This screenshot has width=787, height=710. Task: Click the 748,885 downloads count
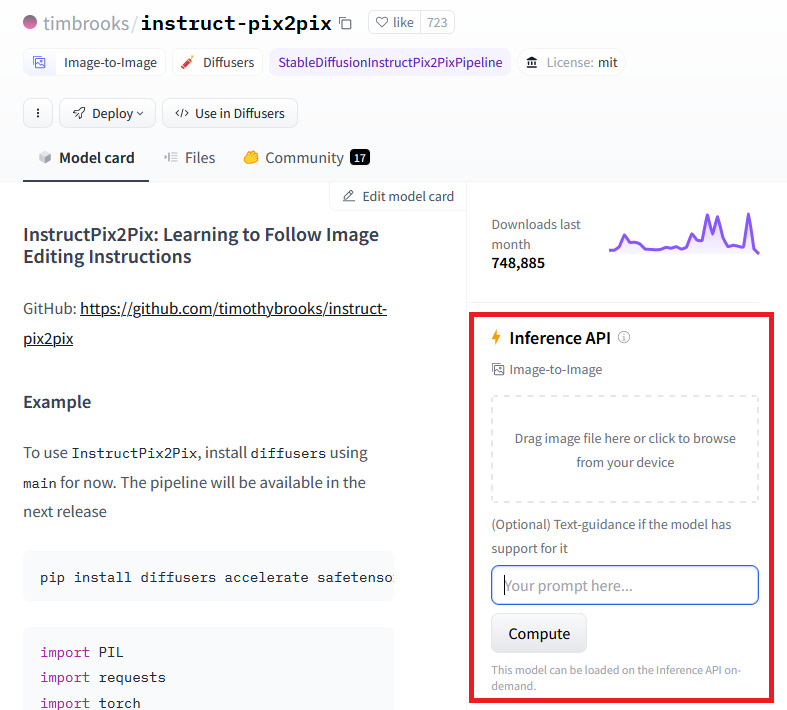coord(518,263)
